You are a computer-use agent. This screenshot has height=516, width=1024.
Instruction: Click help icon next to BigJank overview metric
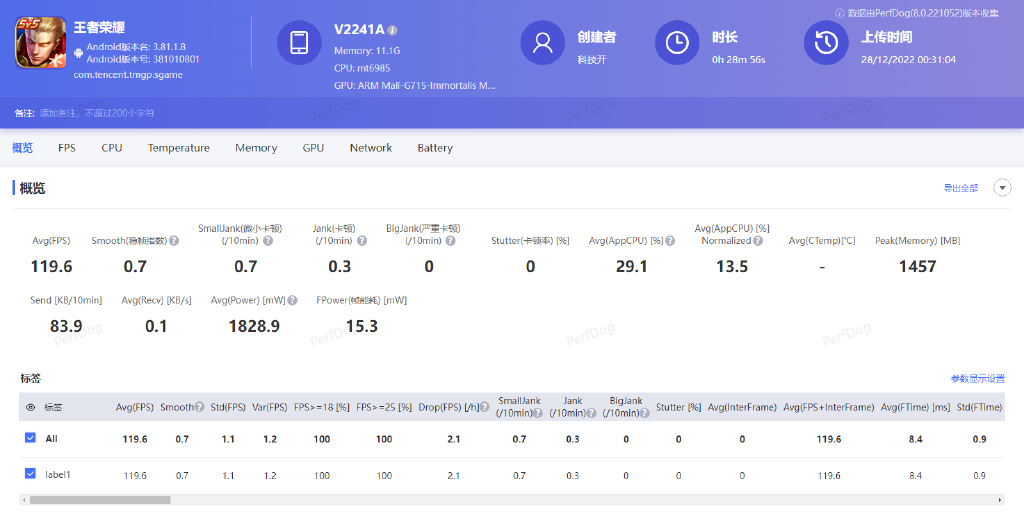pos(451,240)
